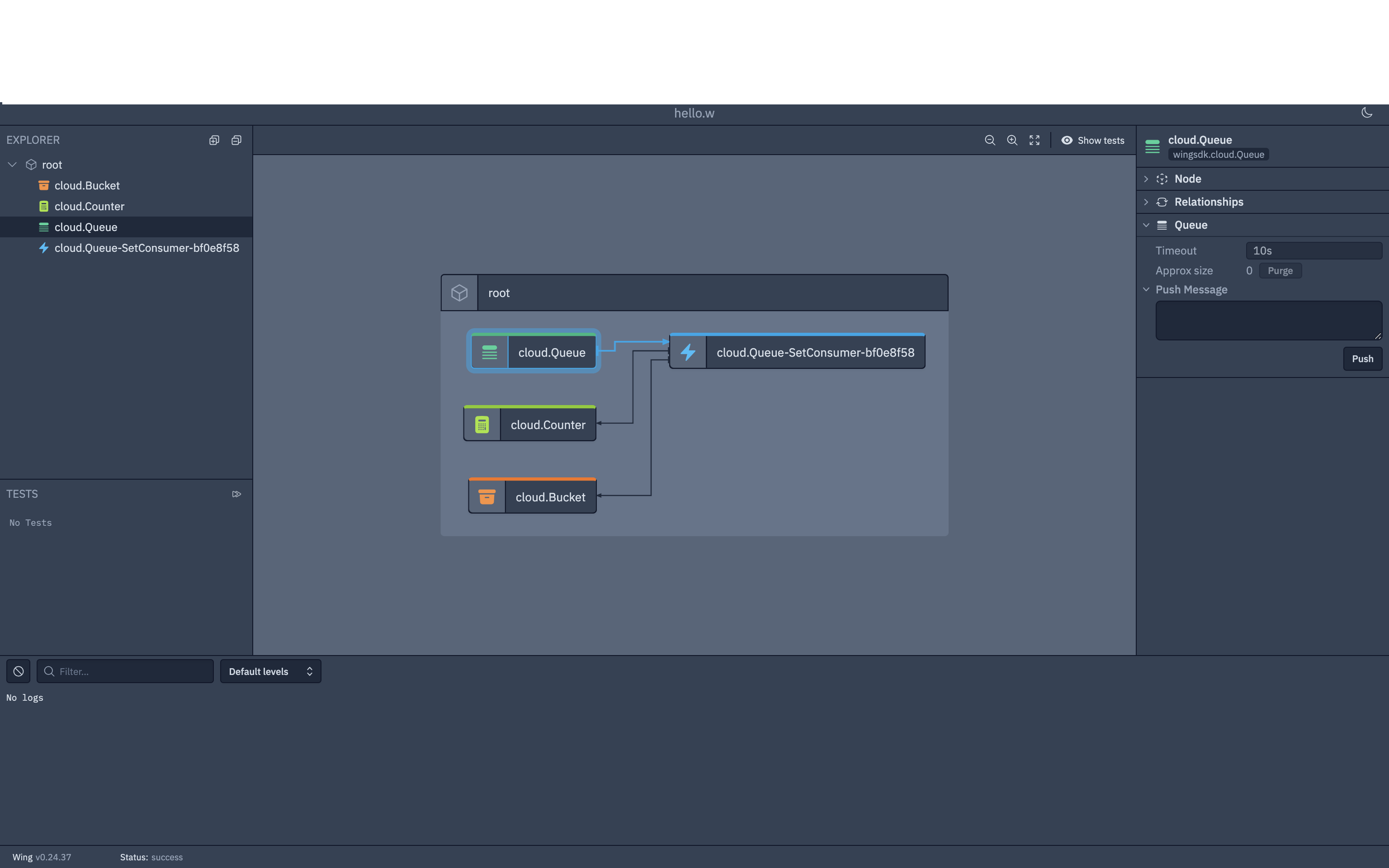Open the Default levels dropdown
Image resolution: width=1389 pixels, height=868 pixels.
tap(270, 671)
